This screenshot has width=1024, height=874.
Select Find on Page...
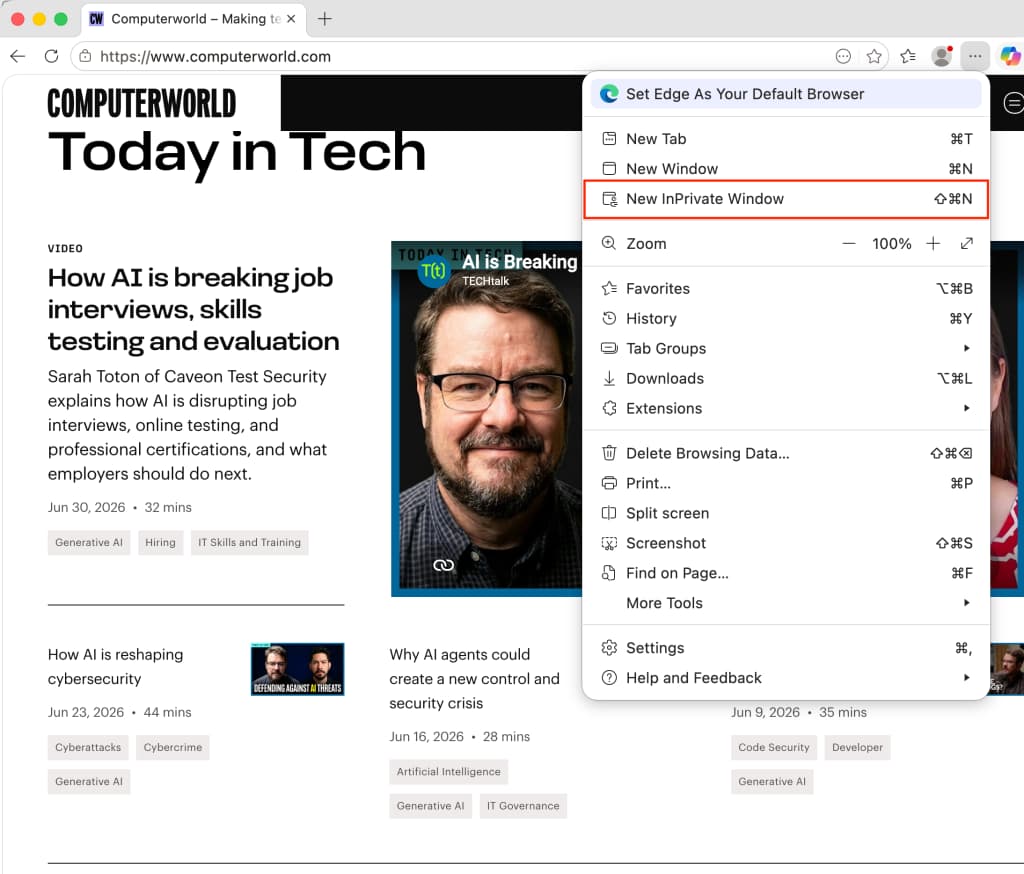tap(786, 574)
